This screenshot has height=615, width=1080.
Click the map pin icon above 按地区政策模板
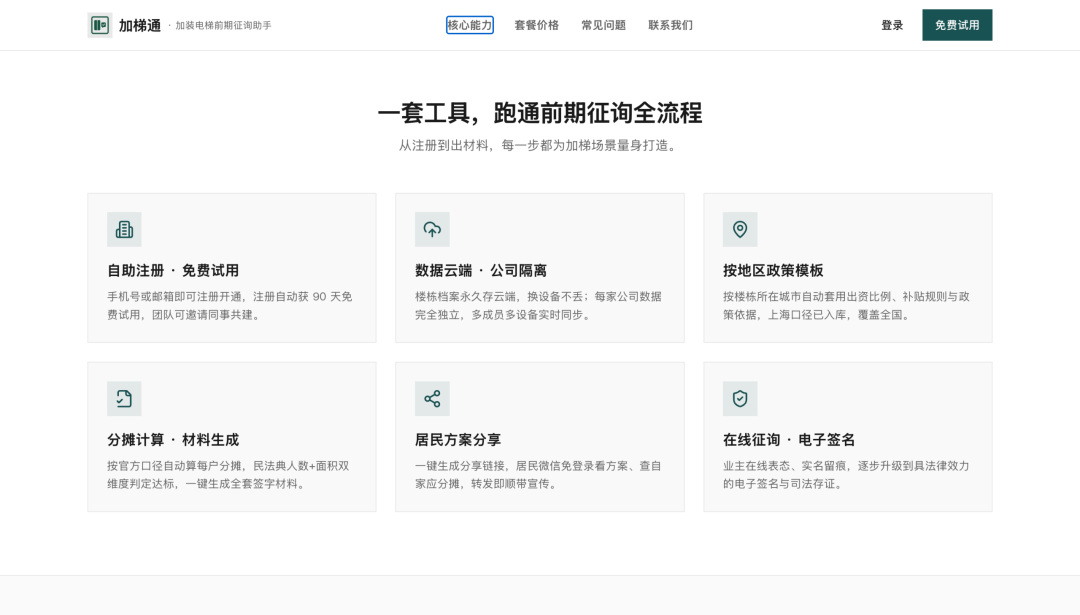pyautogui.click(x=740, y=229)
